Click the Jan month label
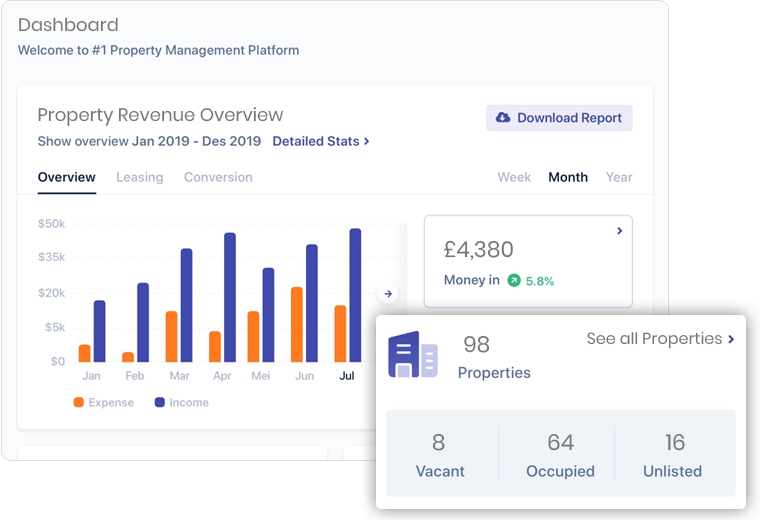 [x=91, y=376]
